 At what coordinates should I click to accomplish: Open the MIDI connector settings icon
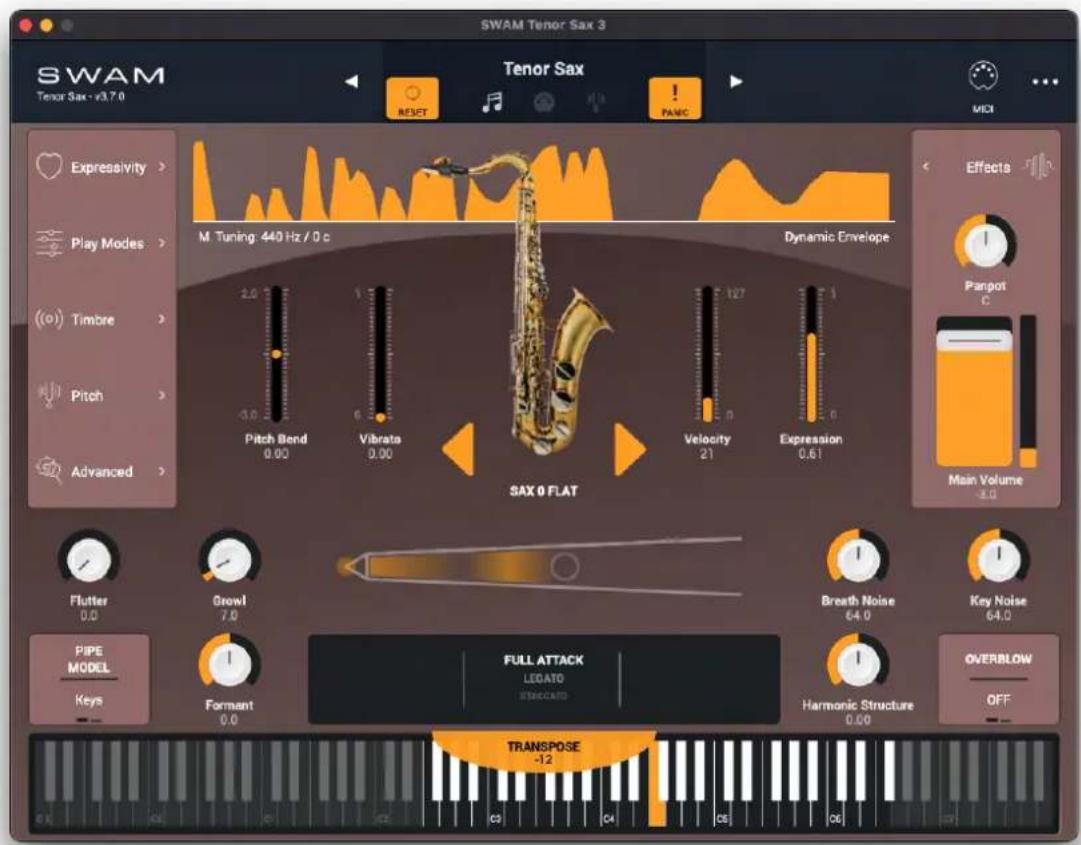pyautogui.click(x=983, y=76)
